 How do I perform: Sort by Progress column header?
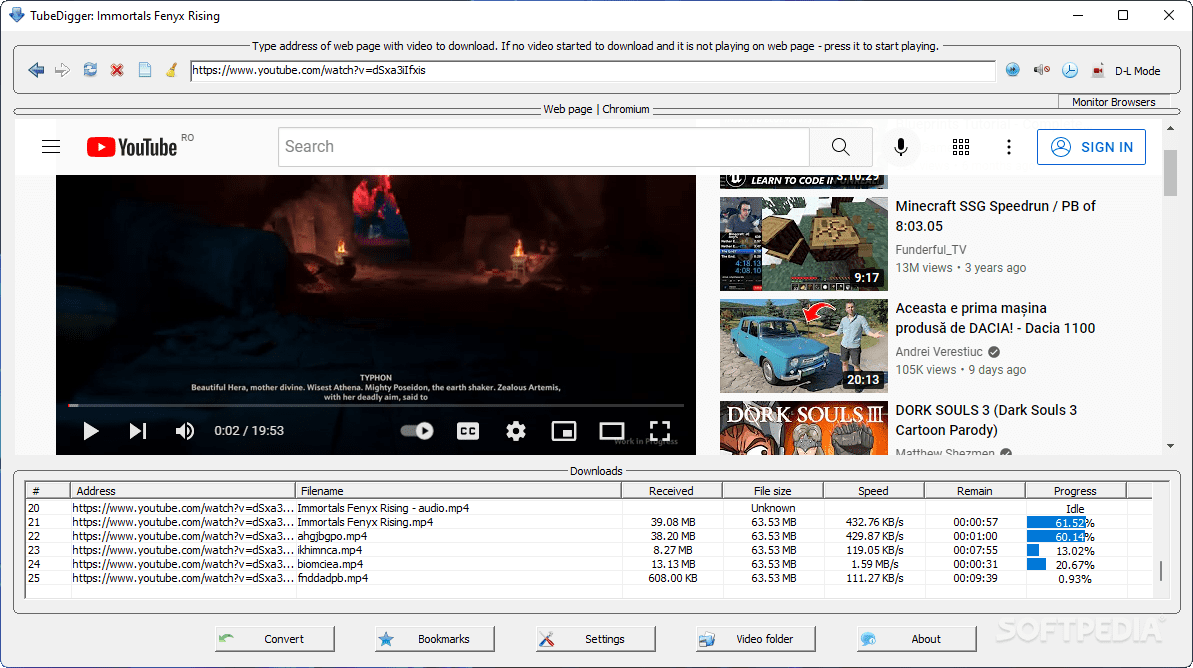(1075, 491)
